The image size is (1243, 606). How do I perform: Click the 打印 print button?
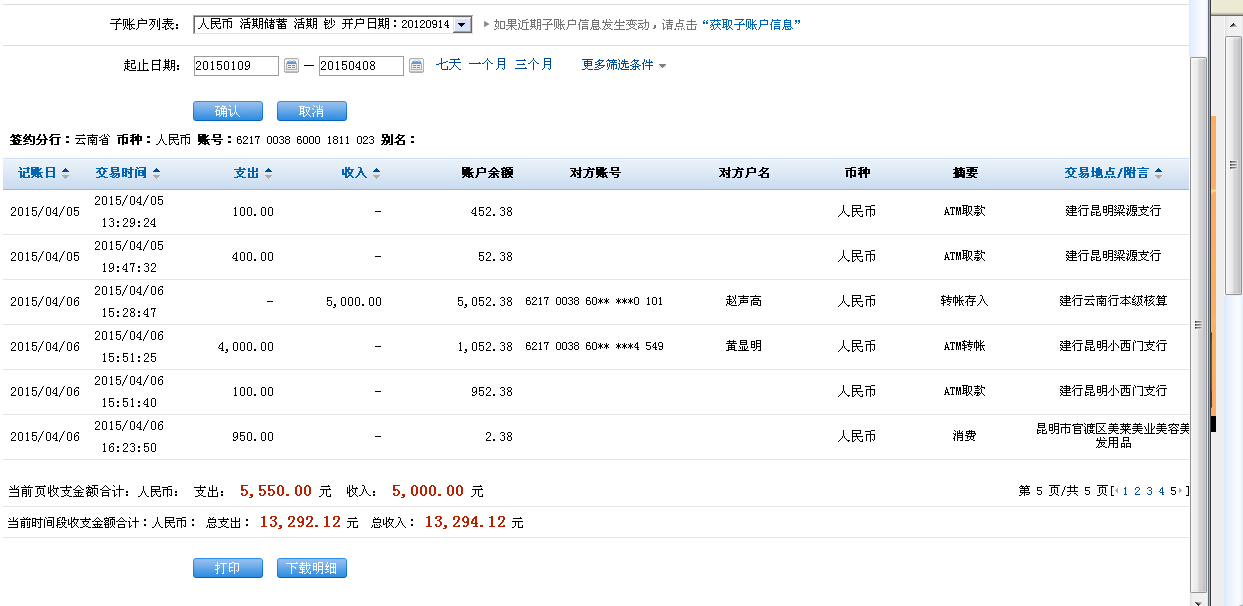point(228,568)
